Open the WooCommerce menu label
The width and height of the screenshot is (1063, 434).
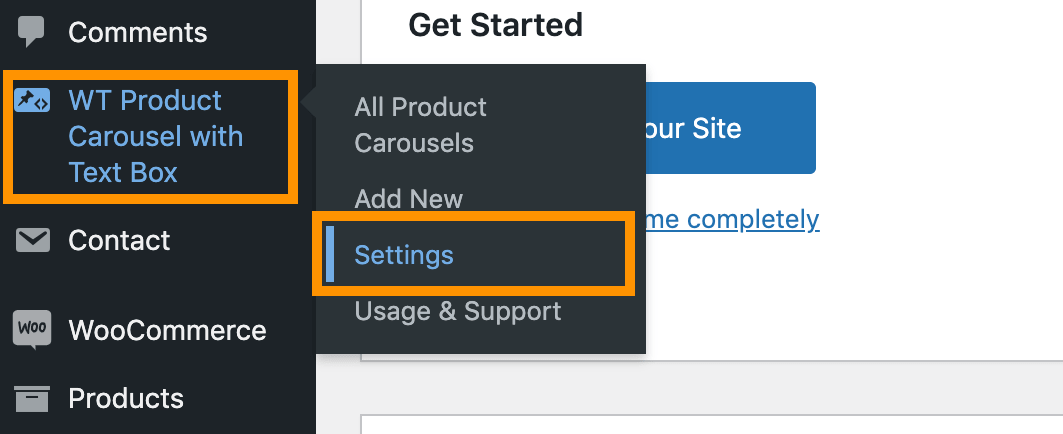pyautogui.click(x=167, y=330)
